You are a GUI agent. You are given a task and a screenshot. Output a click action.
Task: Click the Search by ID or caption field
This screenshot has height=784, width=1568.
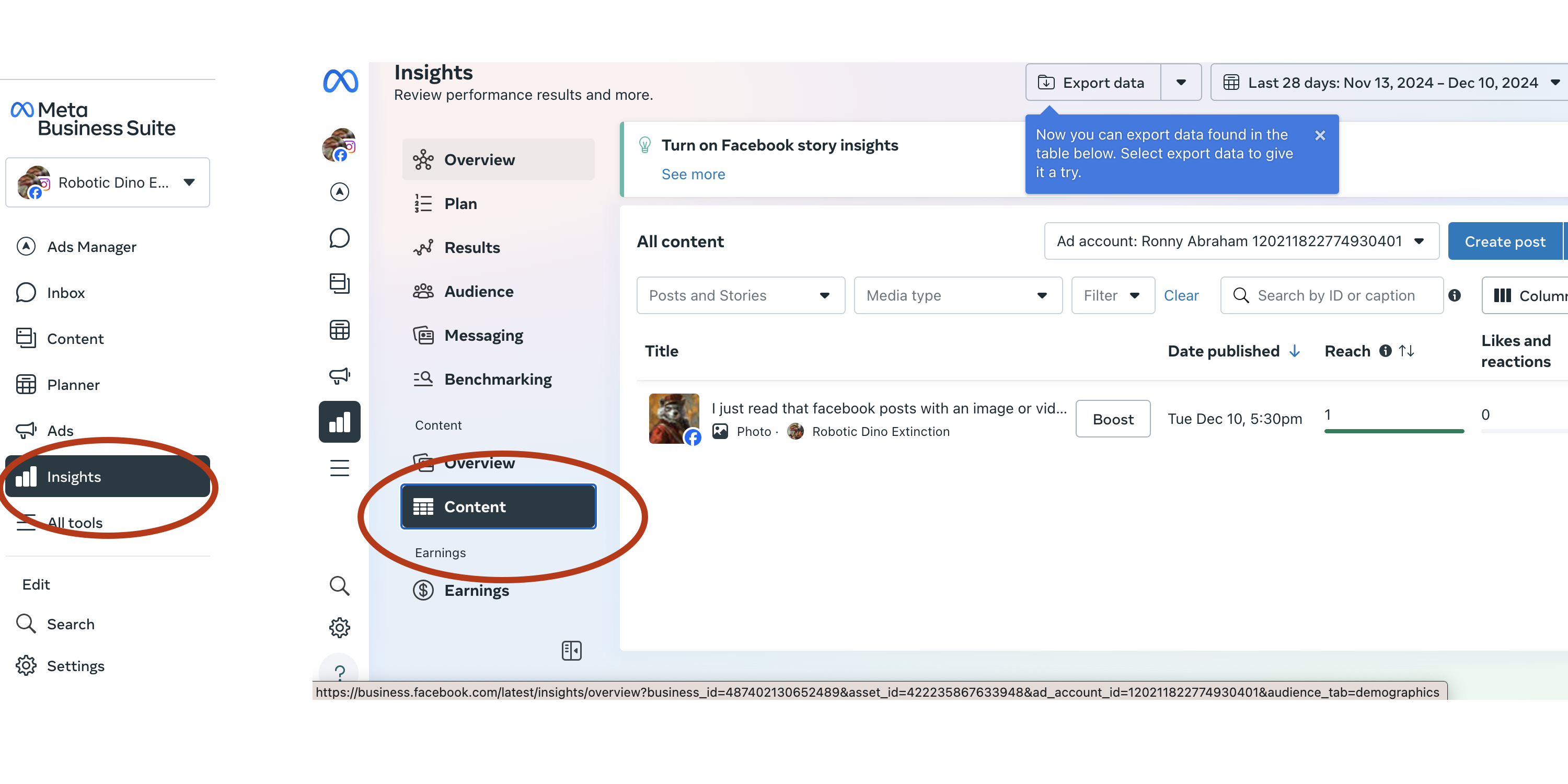point(1335,296)
